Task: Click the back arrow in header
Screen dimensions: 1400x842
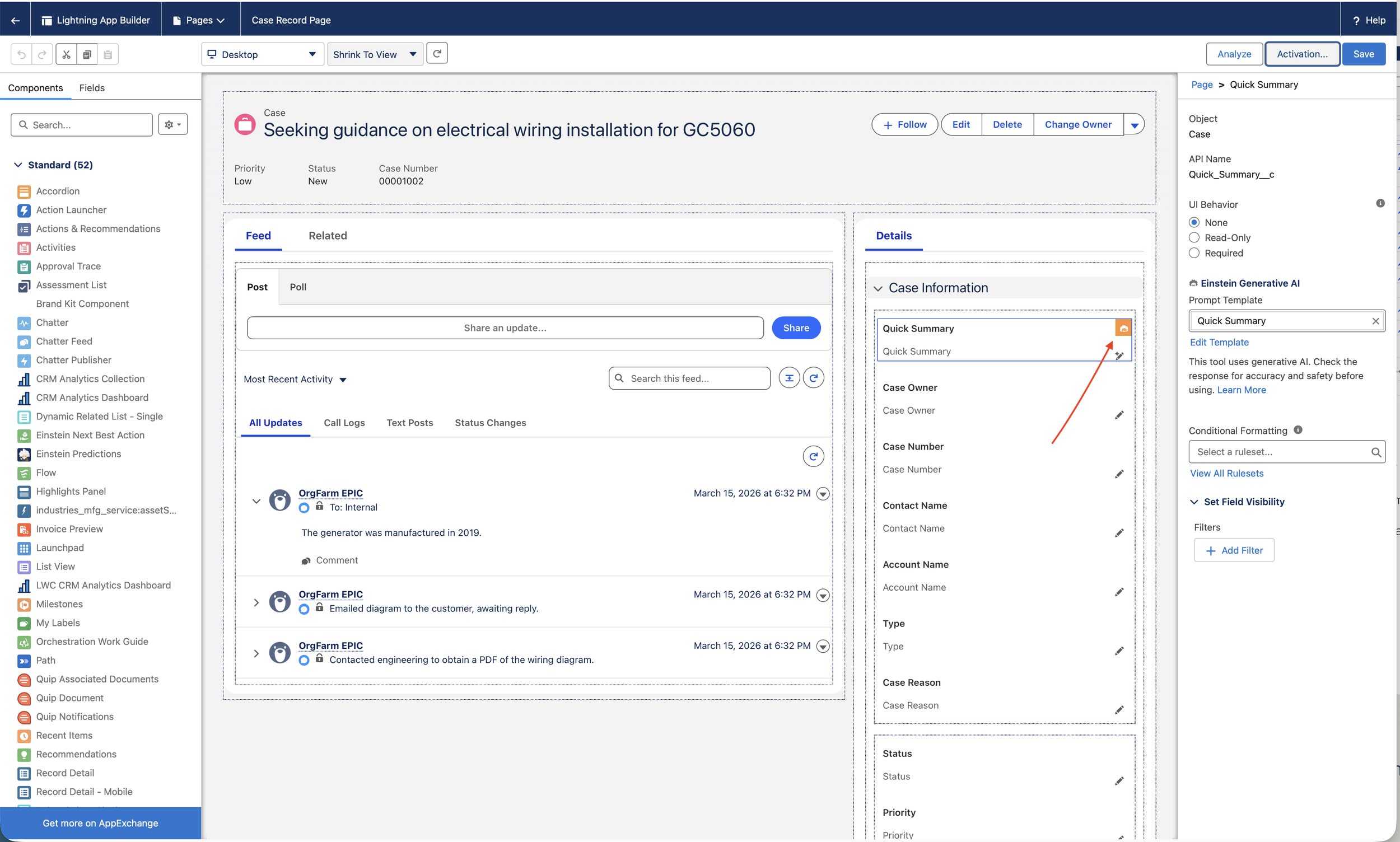Action: pyautogui.click(x=15, y=20)
